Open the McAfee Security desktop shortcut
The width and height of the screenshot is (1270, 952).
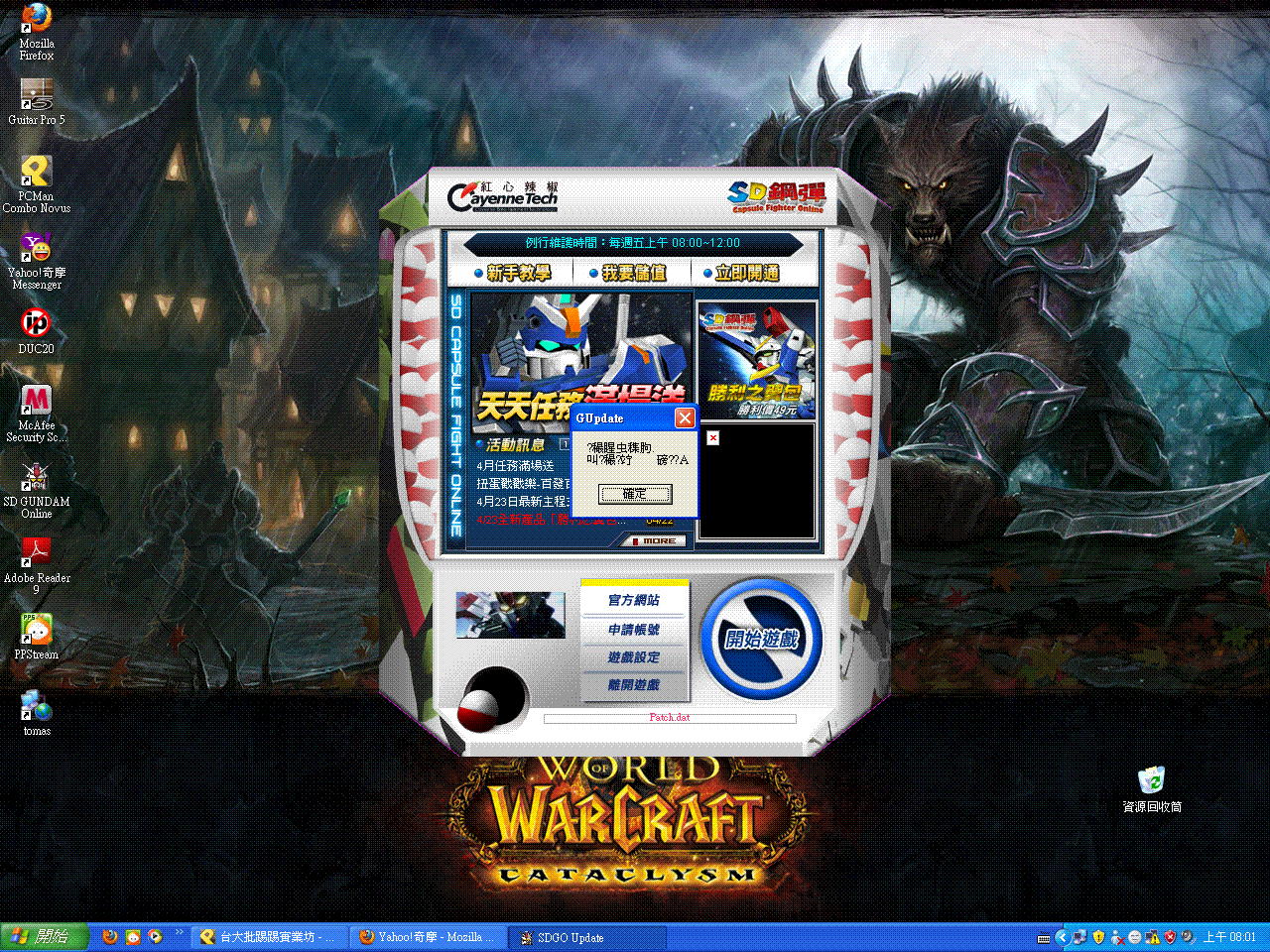click(x=37, y=414)
